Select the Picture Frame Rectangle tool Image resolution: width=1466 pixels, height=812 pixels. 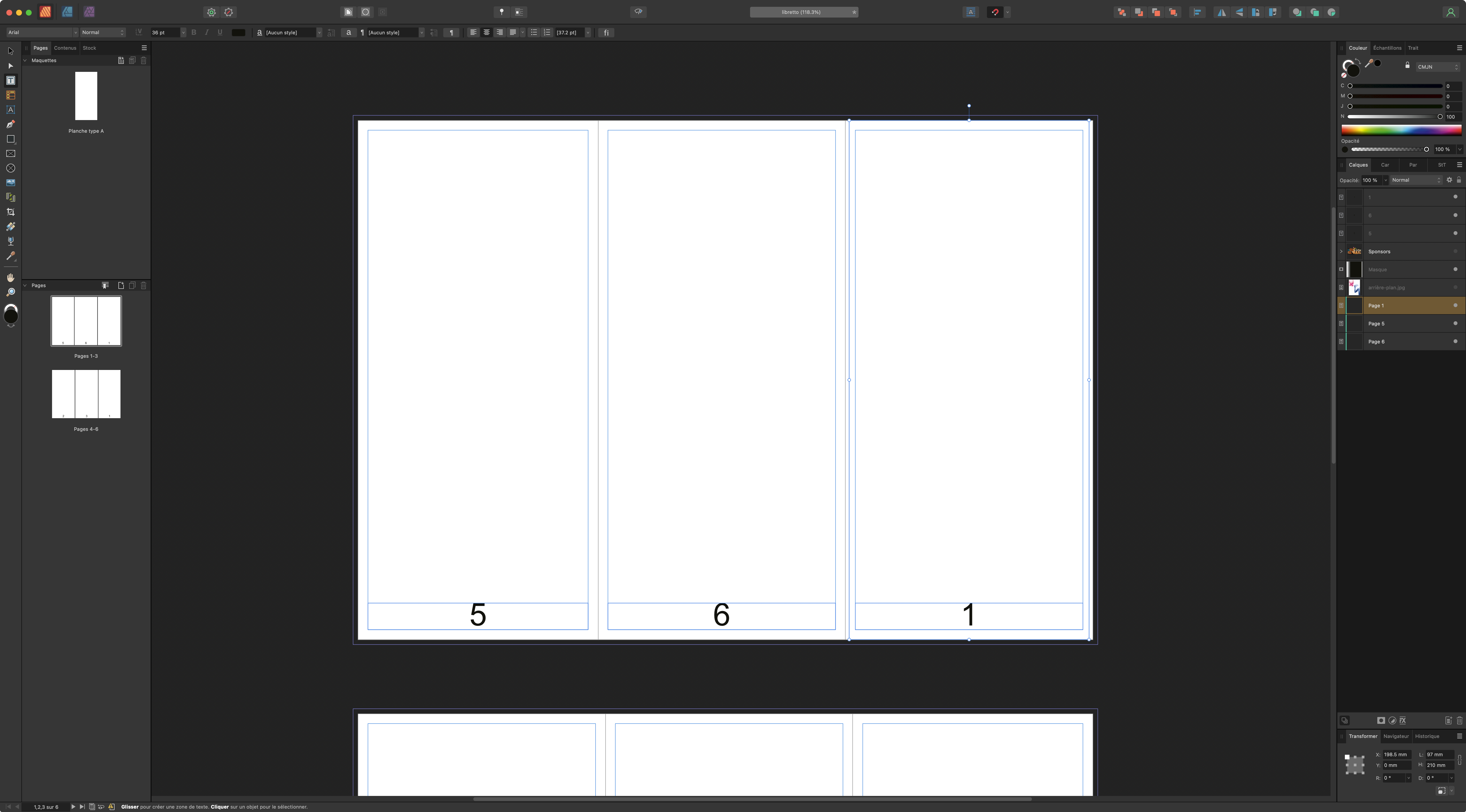click(x=10, y=153)
